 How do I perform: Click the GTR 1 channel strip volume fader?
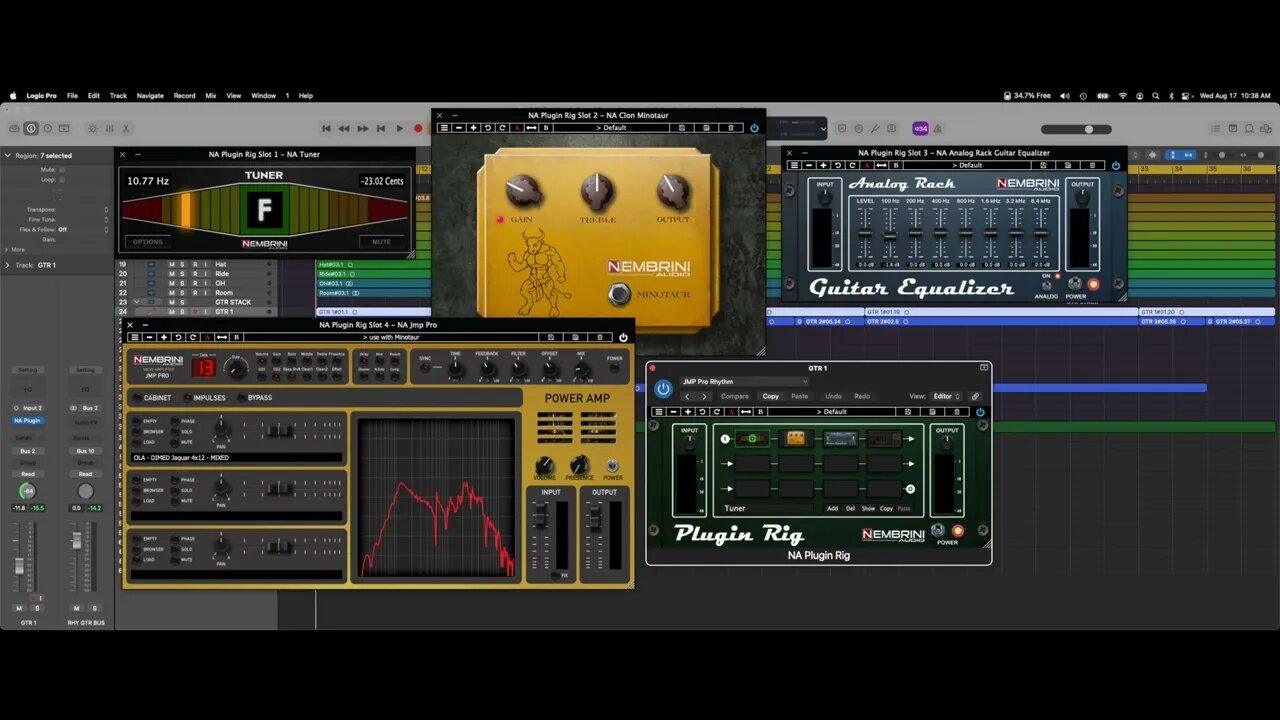(x=19, y=566)
